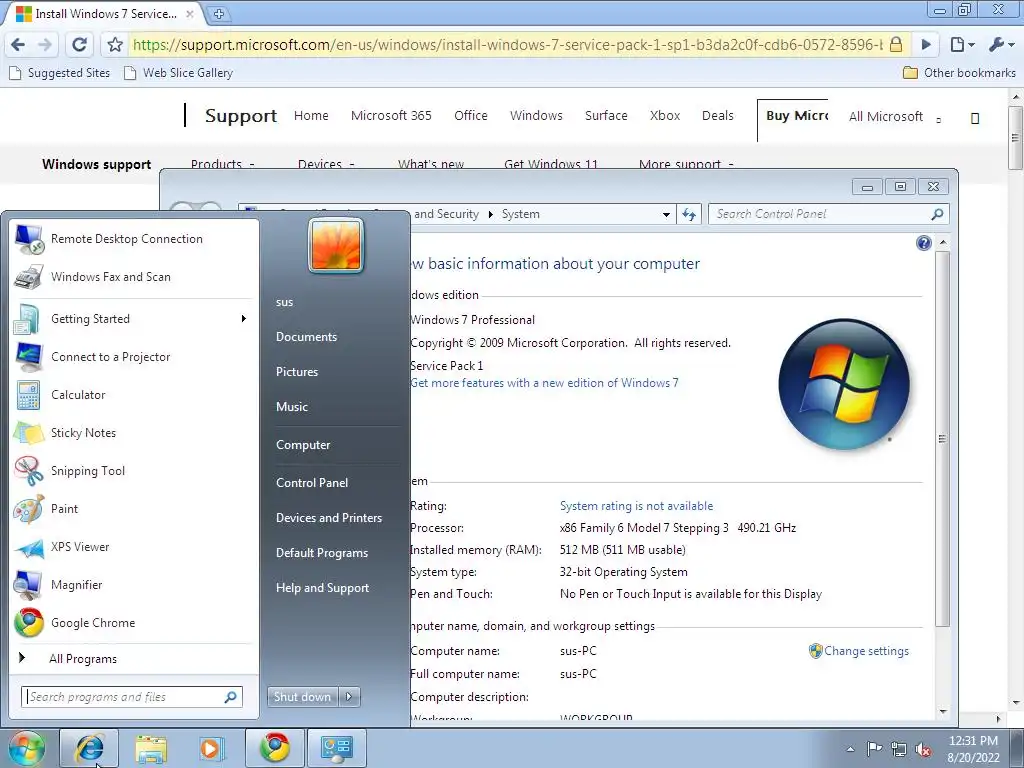Open Office nav item
Image resolution: width=1024 pixels, height=768 pixels.
(x=471, y=116)
